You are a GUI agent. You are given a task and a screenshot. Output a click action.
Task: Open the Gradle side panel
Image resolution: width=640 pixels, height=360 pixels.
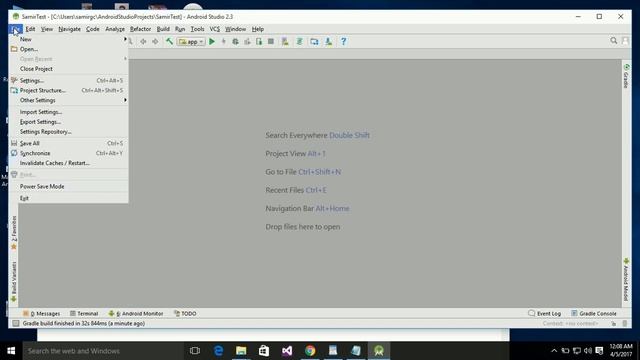[626, 76]
